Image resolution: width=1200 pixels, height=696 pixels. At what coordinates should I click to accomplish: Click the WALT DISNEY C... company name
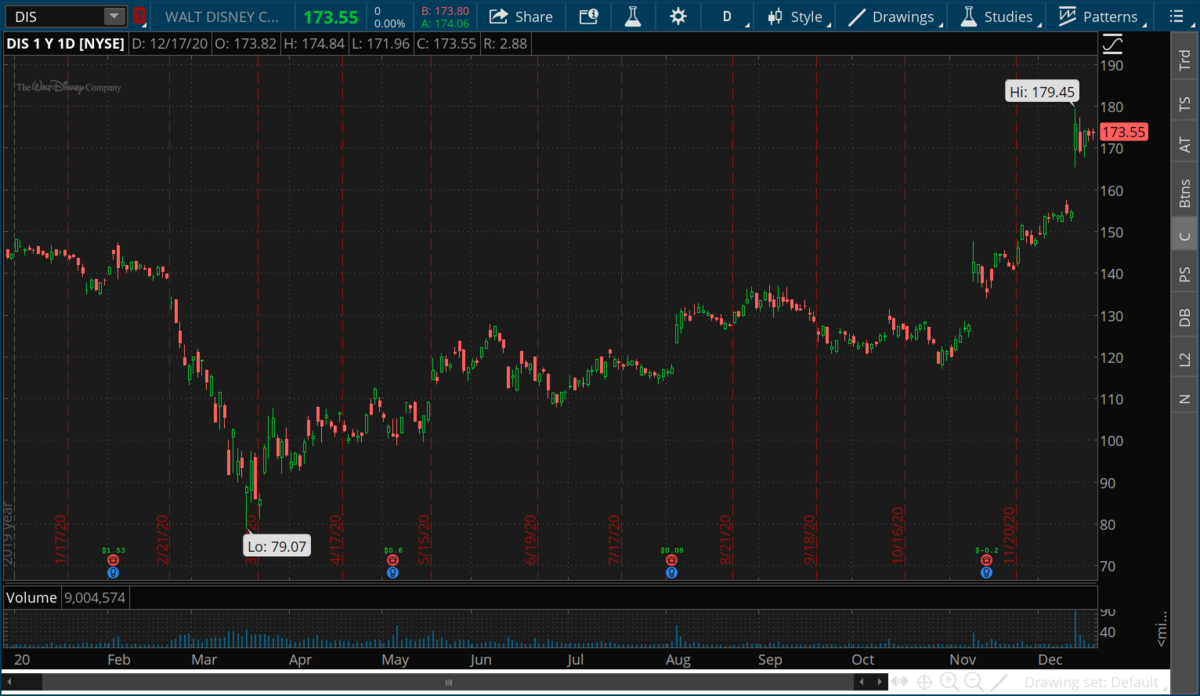pyautogui.click(x=223, y=17)
